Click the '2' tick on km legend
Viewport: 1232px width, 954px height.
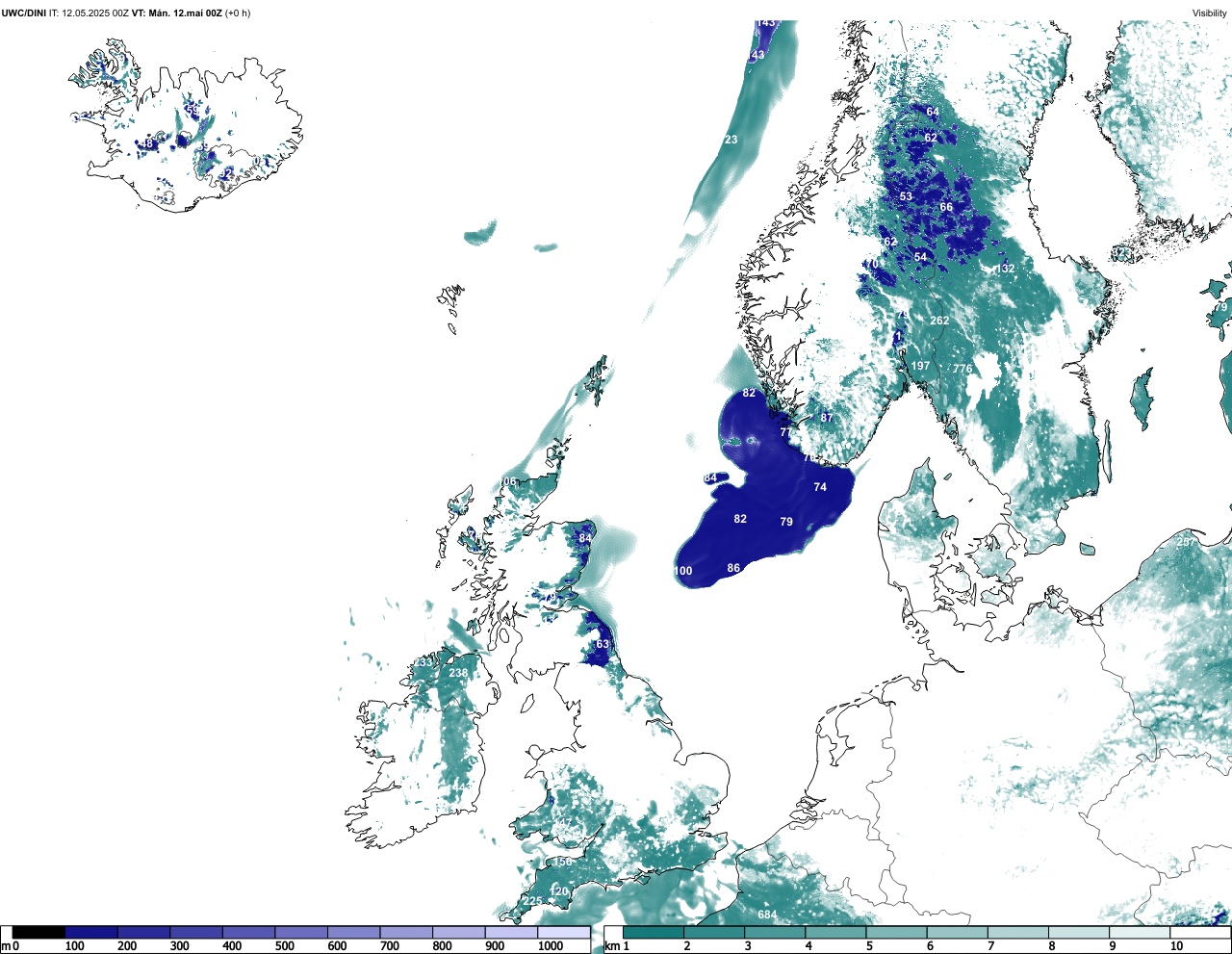tap(686, 946)
